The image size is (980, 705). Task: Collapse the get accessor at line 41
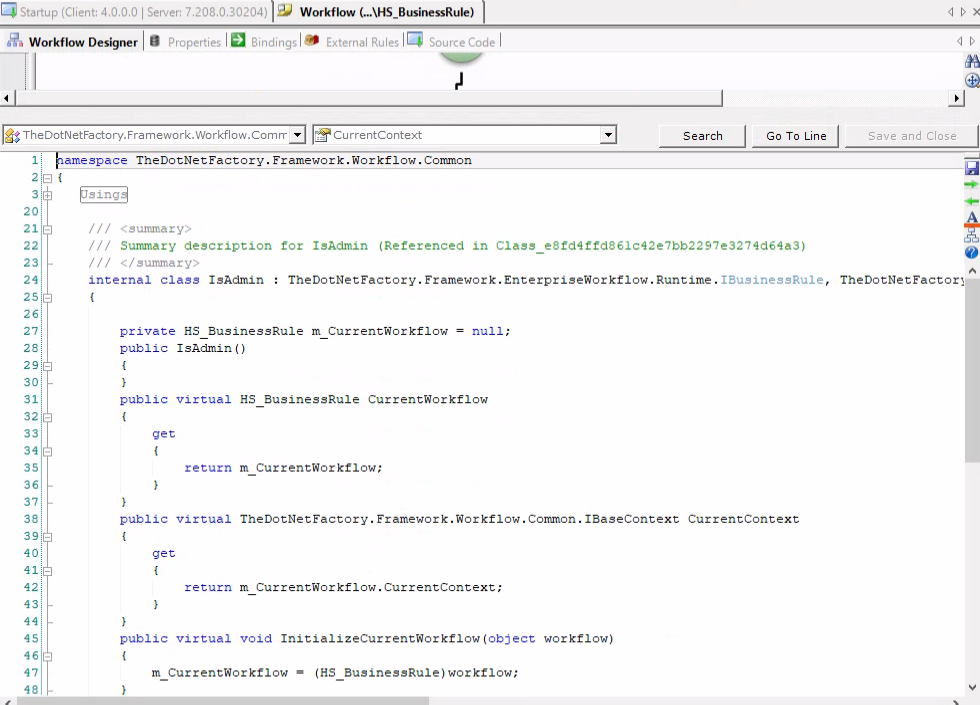48,571
